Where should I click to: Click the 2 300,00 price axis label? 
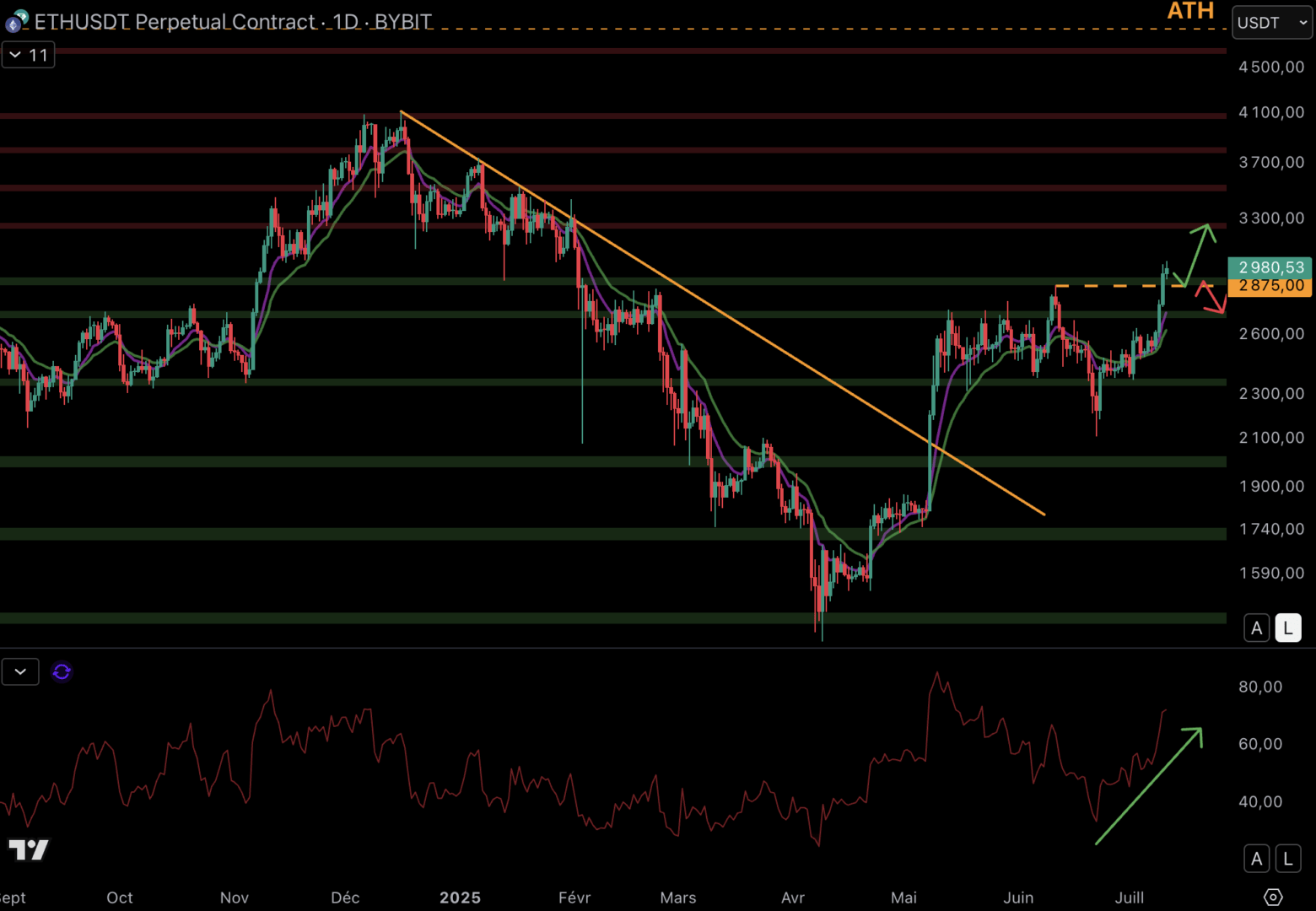pos(1271,393)
